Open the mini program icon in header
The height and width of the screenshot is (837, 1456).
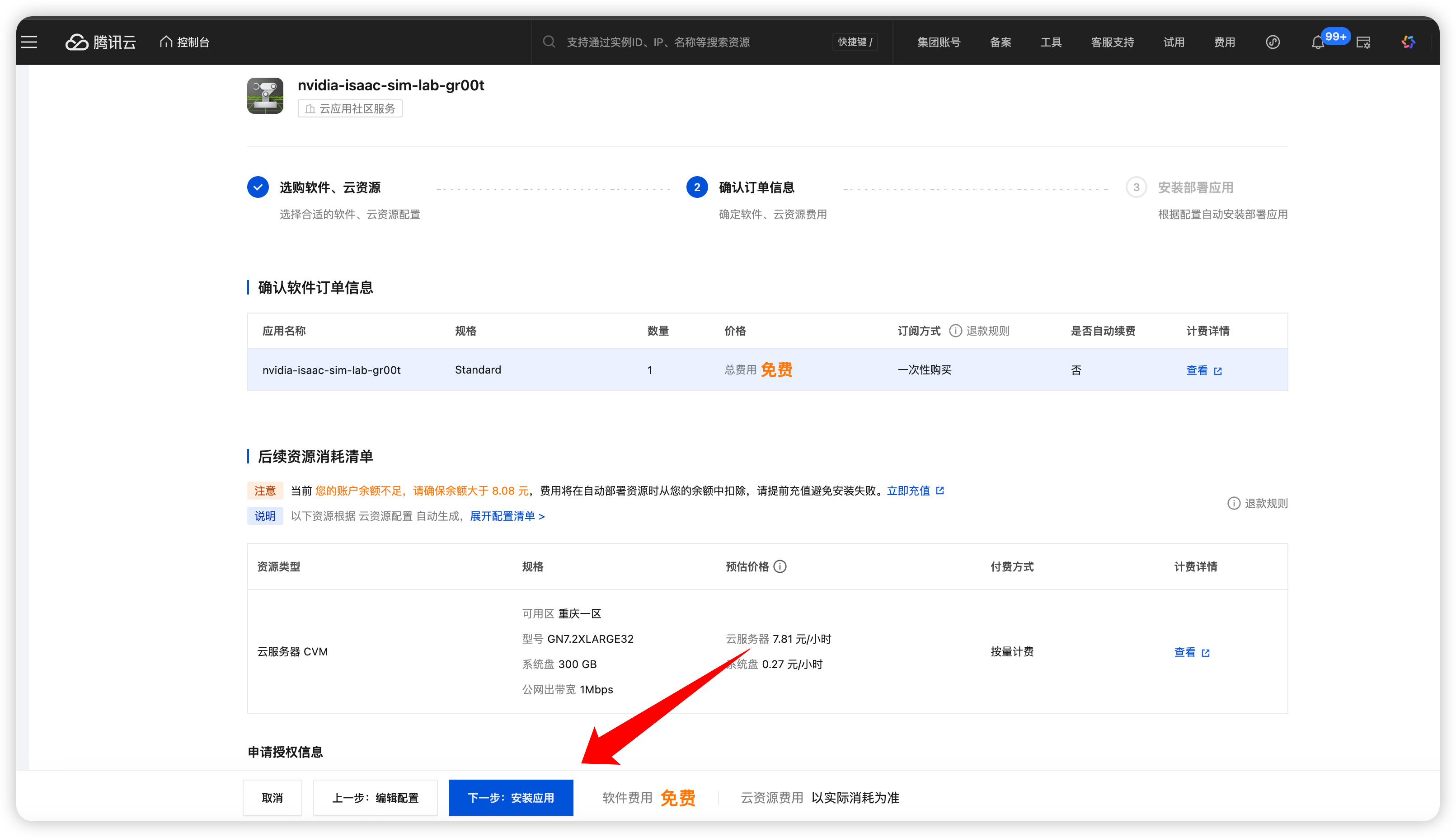coord(1273,42)
